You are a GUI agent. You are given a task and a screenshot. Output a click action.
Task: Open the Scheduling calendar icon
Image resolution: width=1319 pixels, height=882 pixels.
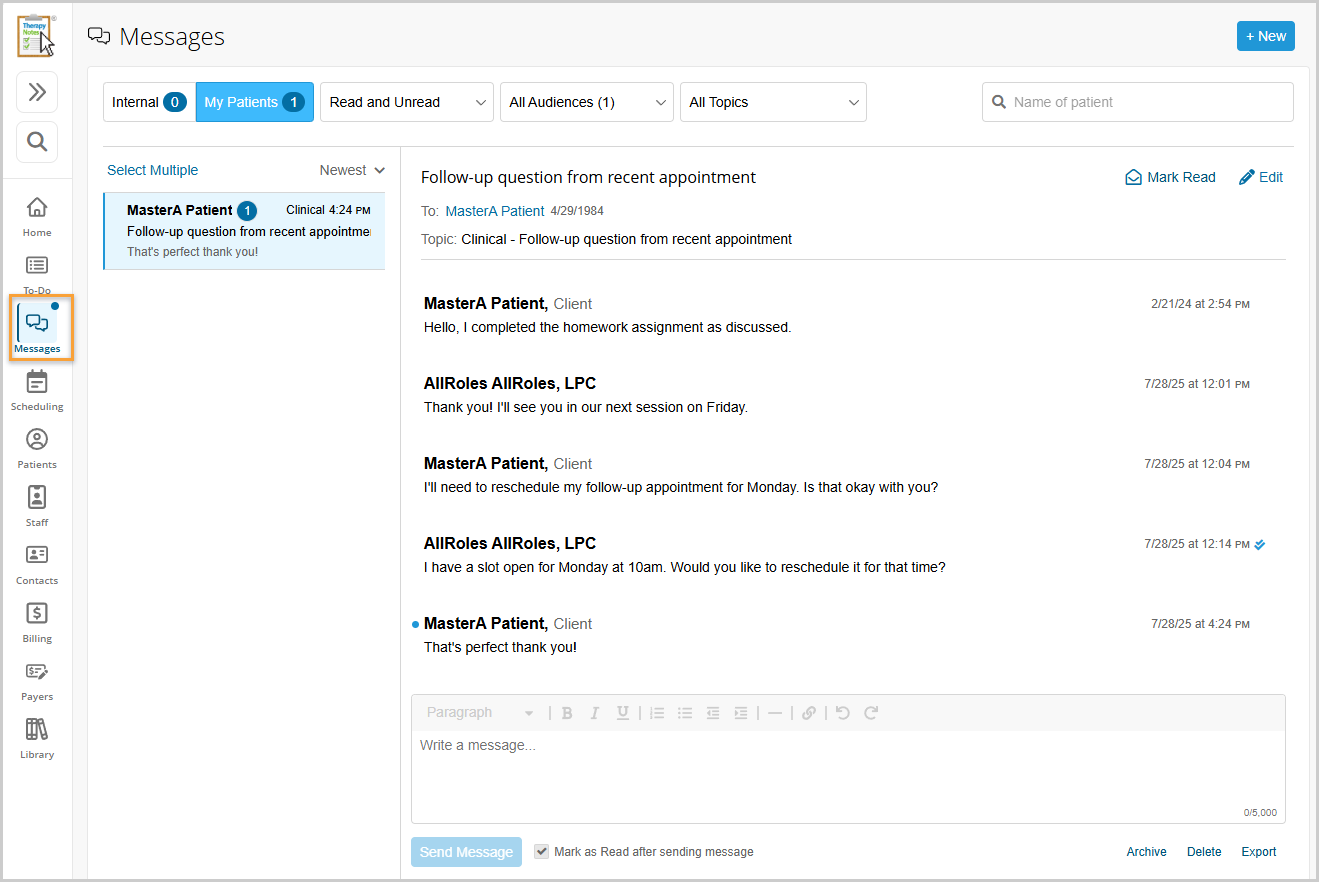point(36,390)
